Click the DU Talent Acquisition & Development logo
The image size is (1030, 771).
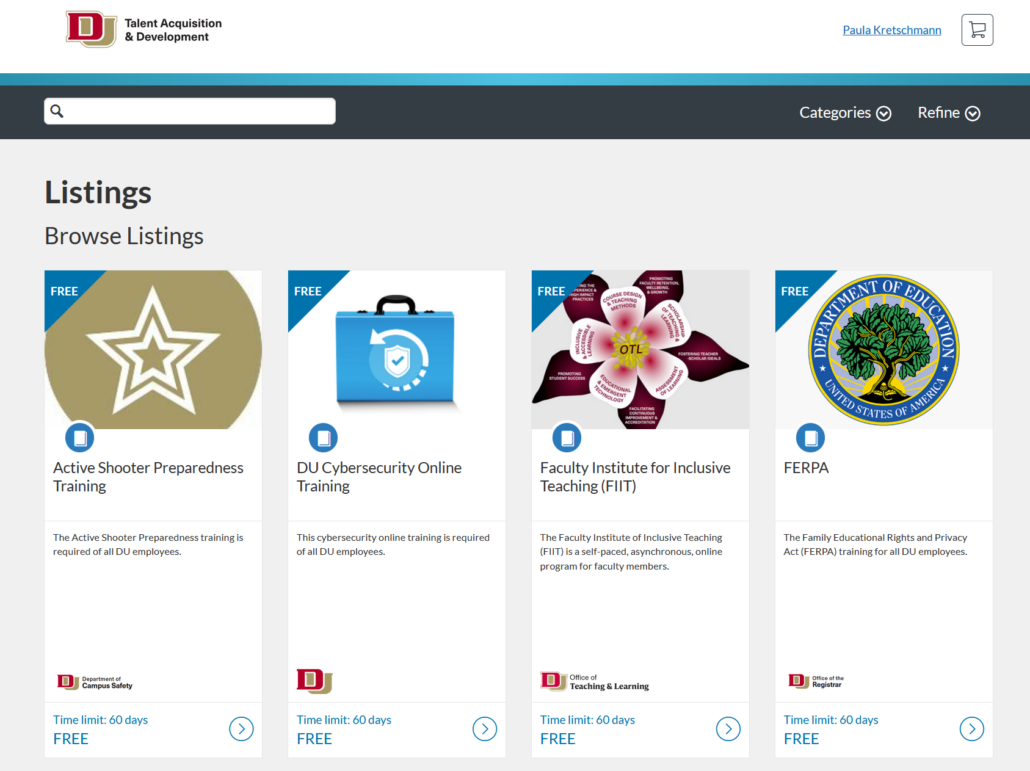(144, 30)
